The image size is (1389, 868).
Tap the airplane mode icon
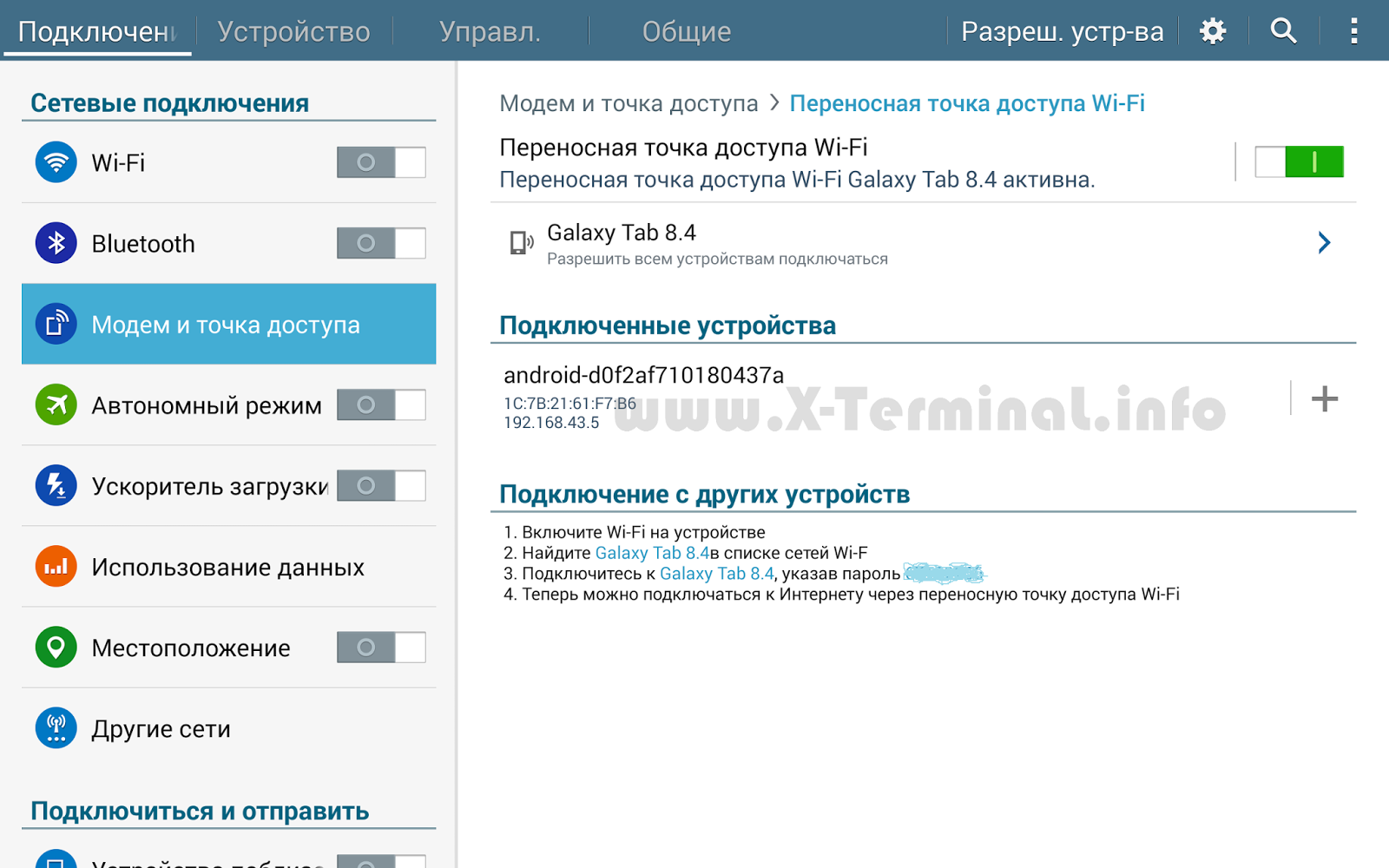[x=56, y=404]
